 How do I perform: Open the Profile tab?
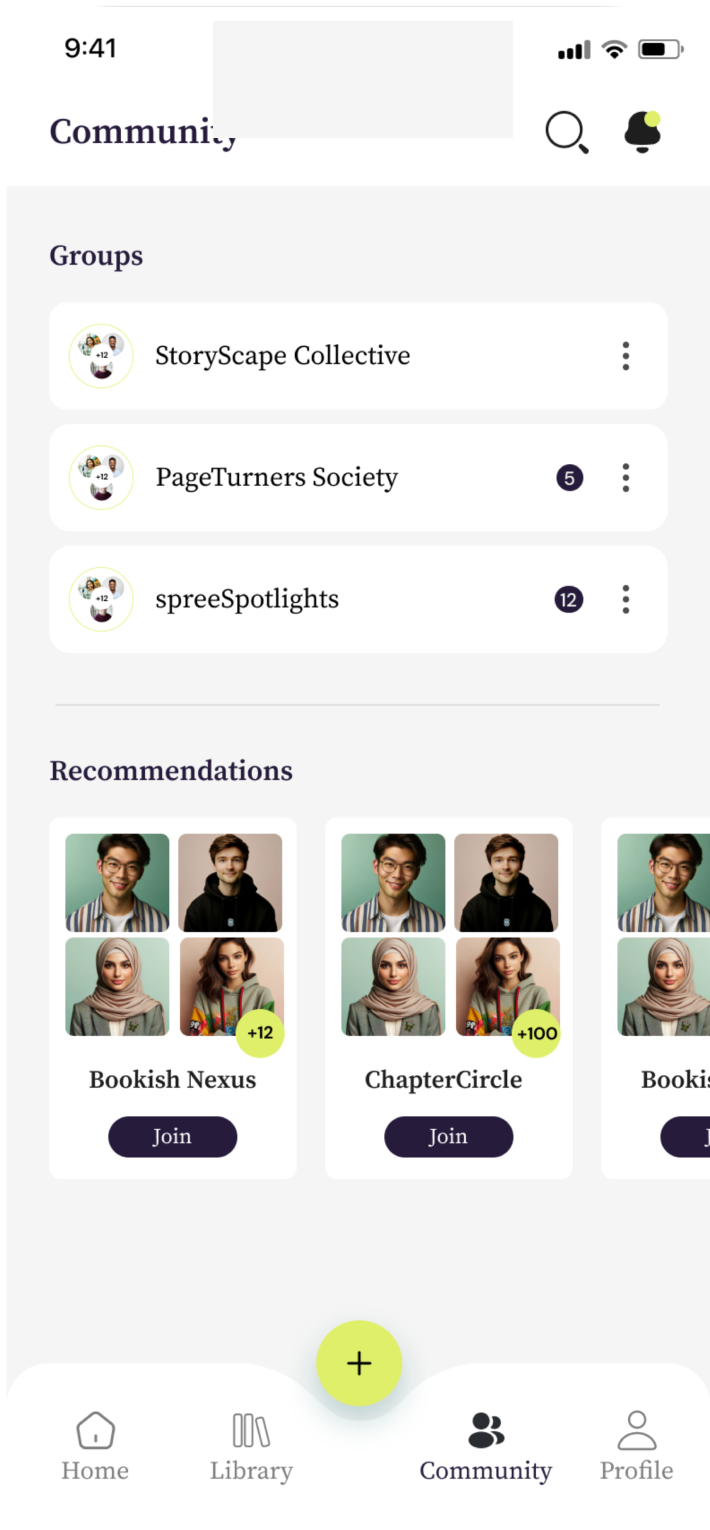tap(636, 1445)
